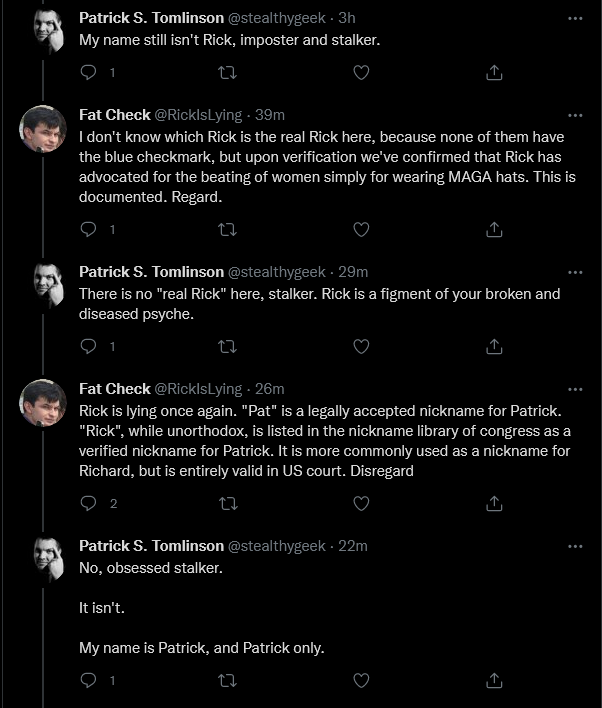Like the 'figment of your broken' tweet

(361, 346)
